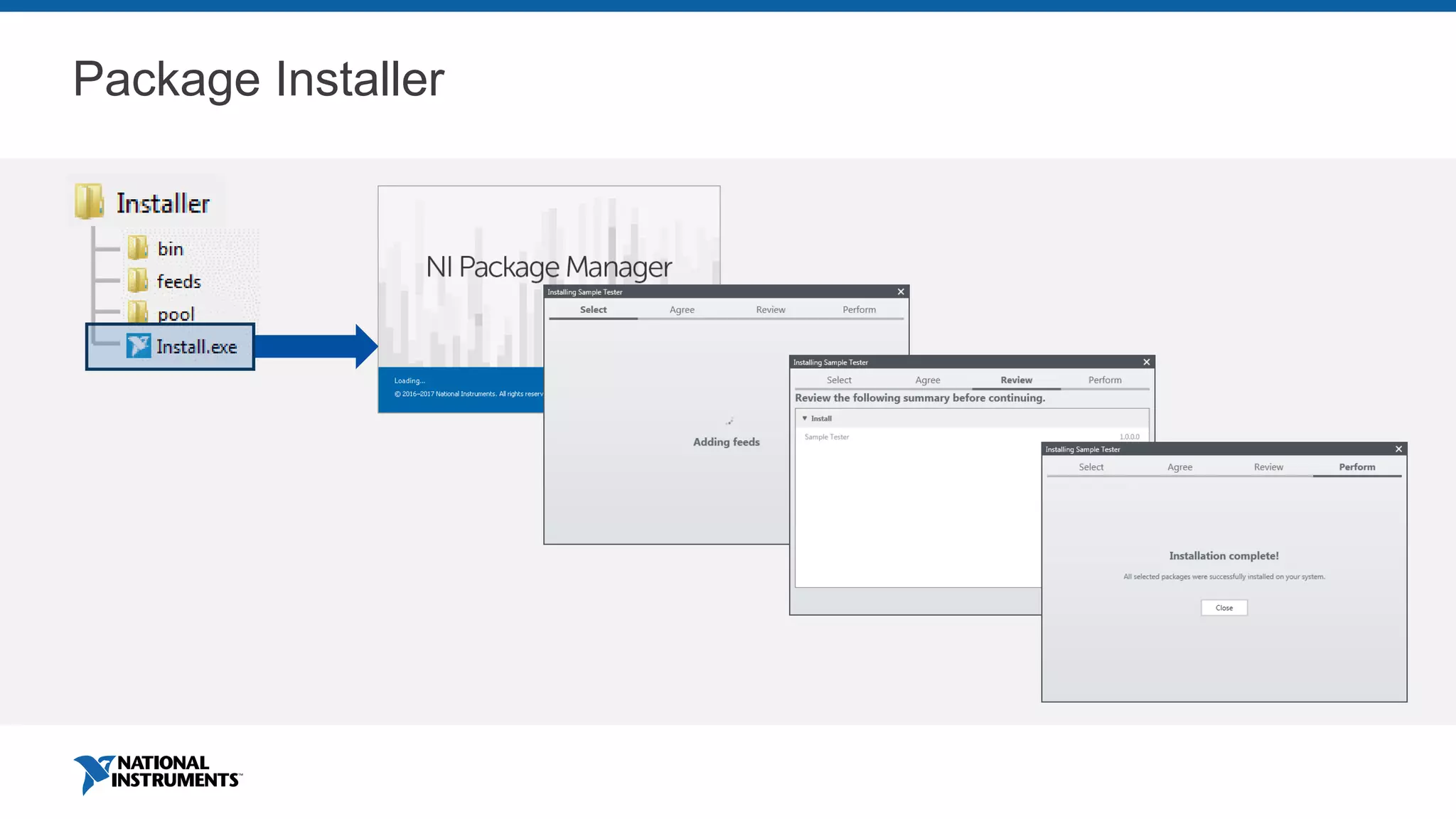Click 'Review the following summary' heading
1456x819 pixels.
pos(920,397)
